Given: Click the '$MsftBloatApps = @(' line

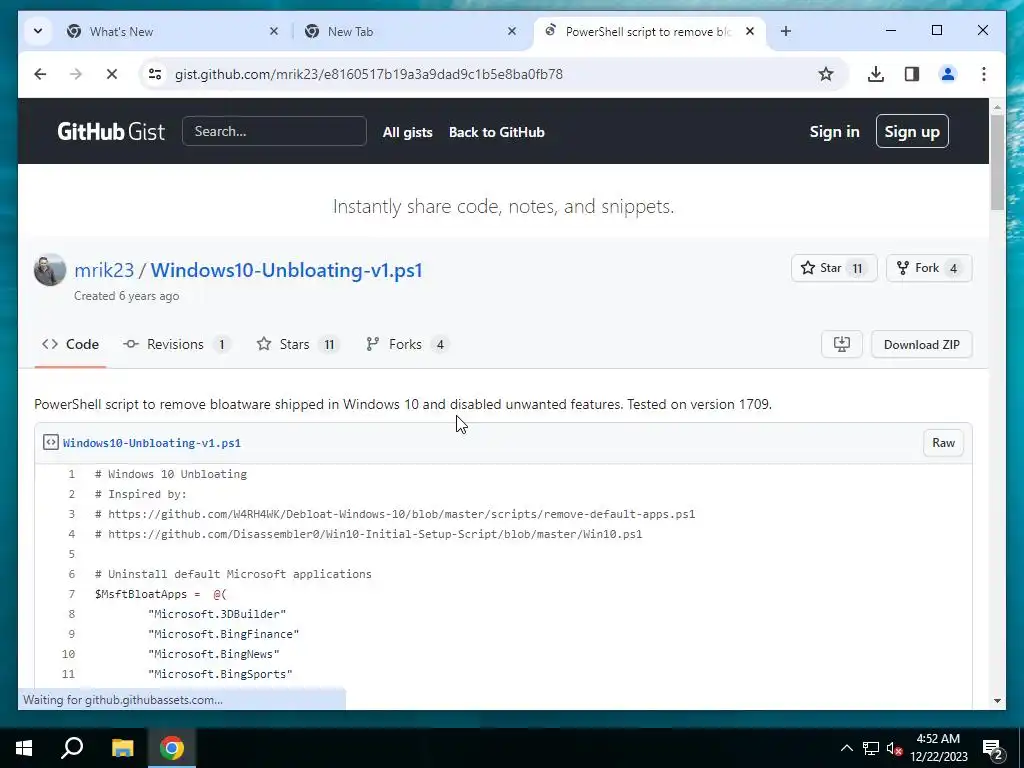Looking at the screenshot, I should (161, 594).
